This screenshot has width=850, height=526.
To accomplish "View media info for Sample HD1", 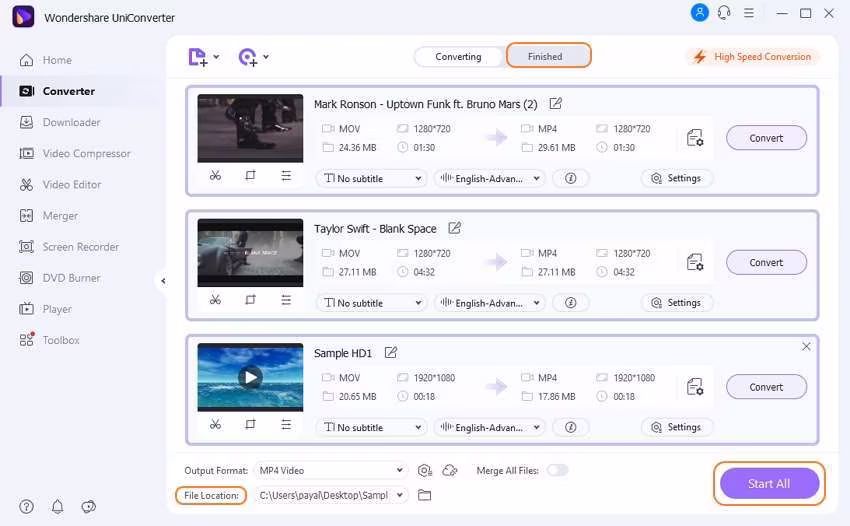I will pos(570,427).
